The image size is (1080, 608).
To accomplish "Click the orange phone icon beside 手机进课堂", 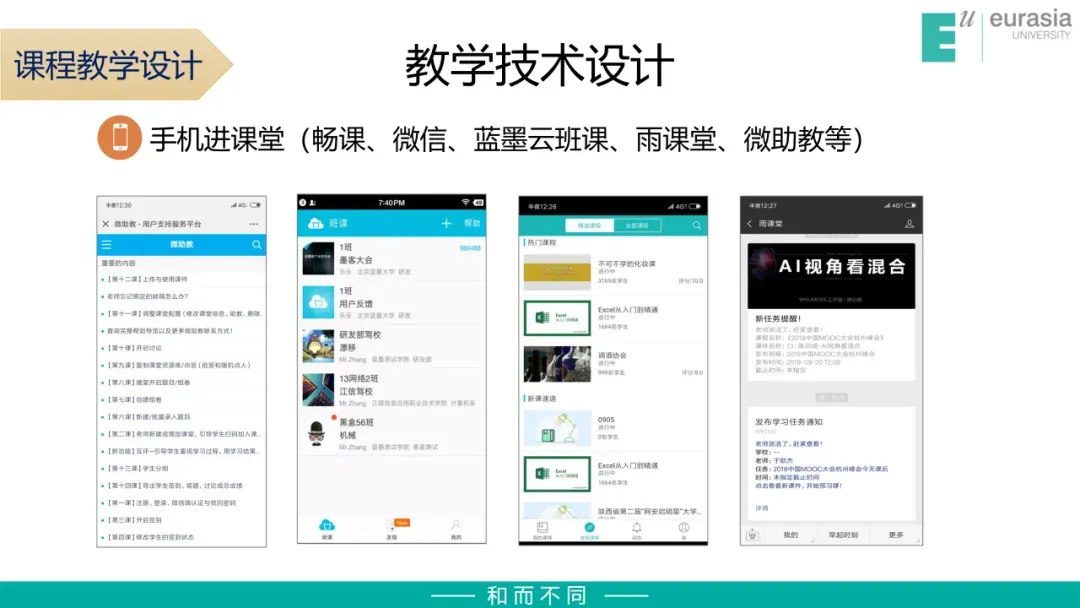I will (120, 137).
